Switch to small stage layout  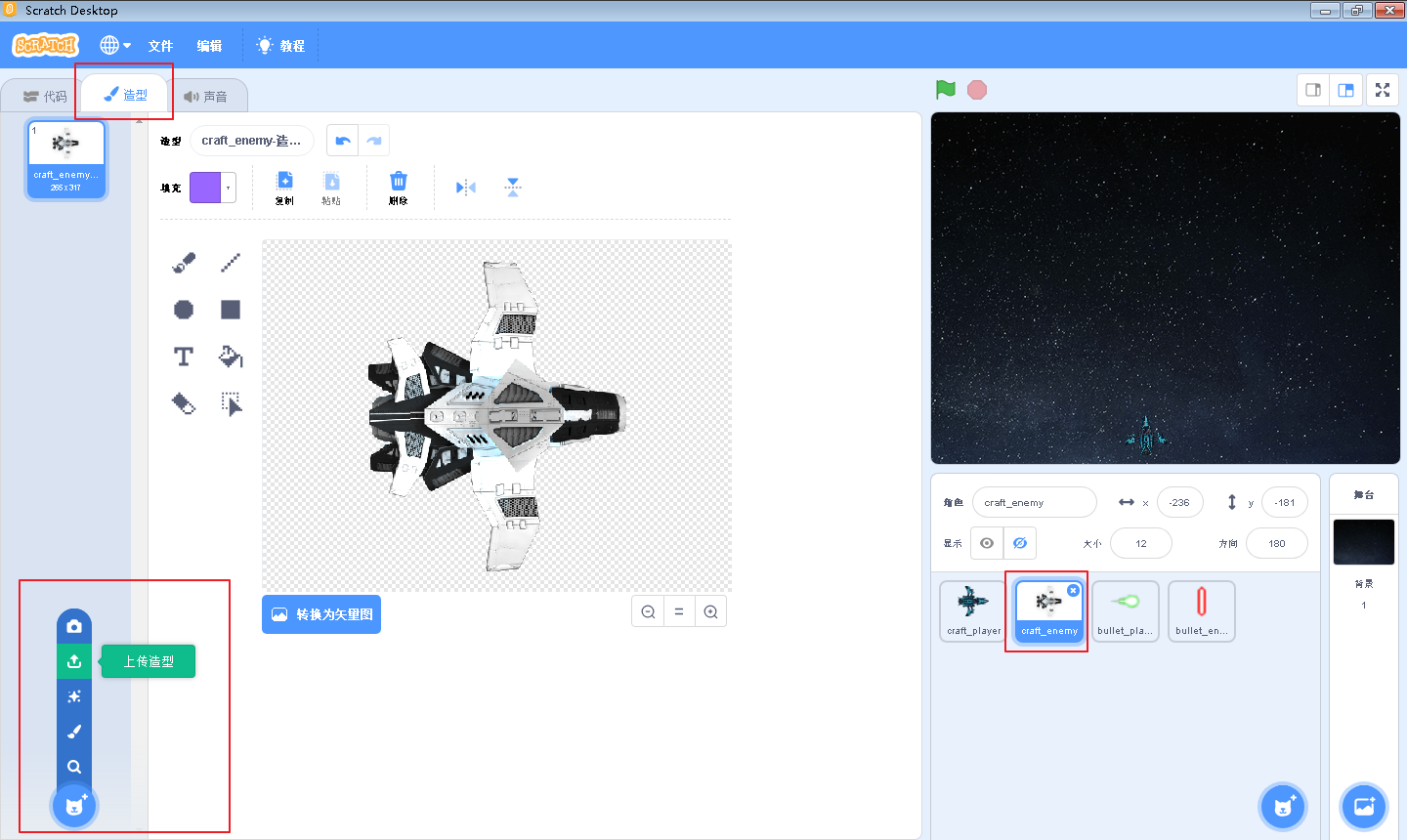pyautogui.click(x=1313, y=90)
